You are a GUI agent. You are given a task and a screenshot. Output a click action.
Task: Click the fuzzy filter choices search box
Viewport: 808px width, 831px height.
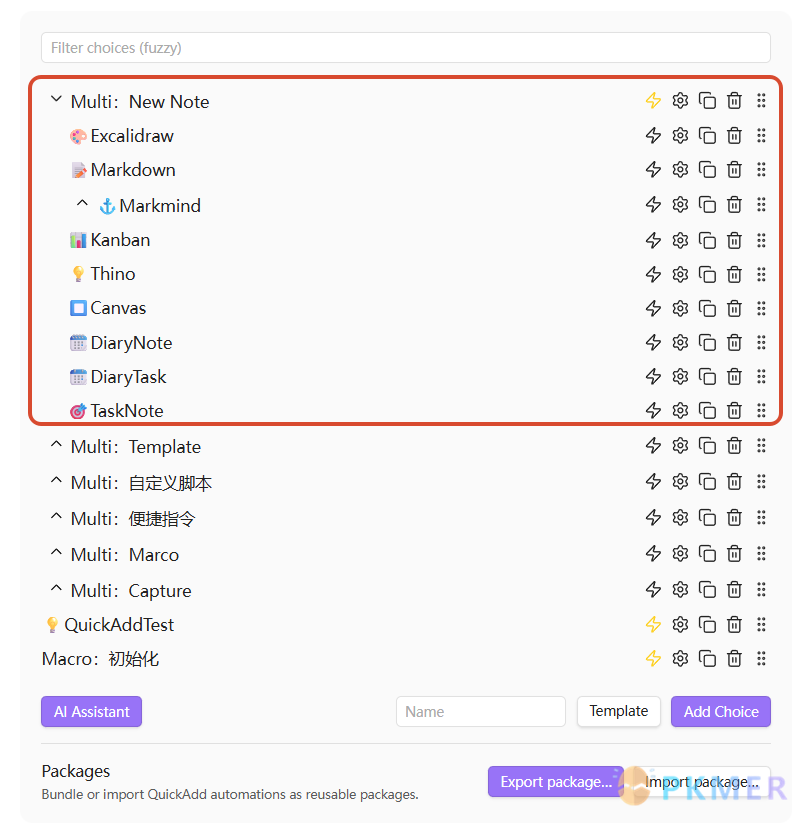(x=405, y=47)
